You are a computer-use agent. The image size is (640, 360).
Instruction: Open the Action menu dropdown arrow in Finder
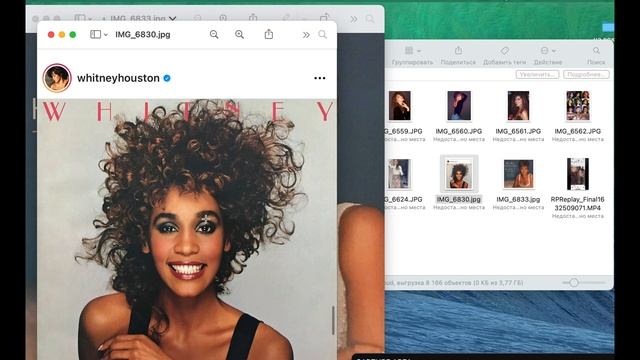(x=554, y=51)
